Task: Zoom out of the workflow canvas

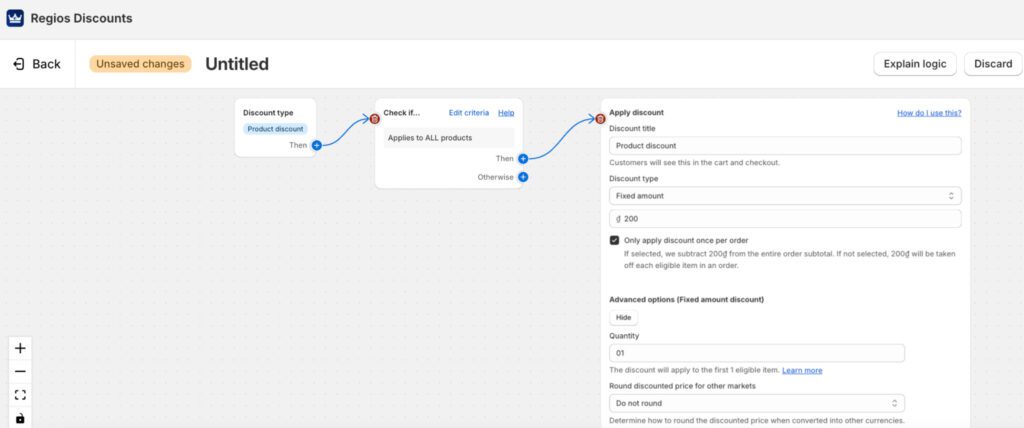Action: pos(20,371)
